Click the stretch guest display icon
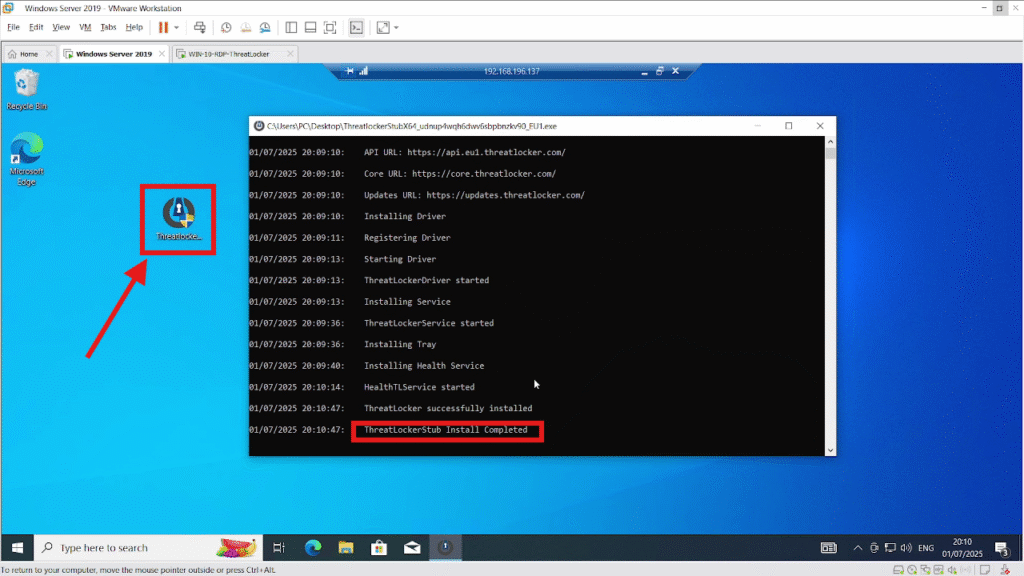The height and width of the screenshot is (576, 1024). [383, 27]
